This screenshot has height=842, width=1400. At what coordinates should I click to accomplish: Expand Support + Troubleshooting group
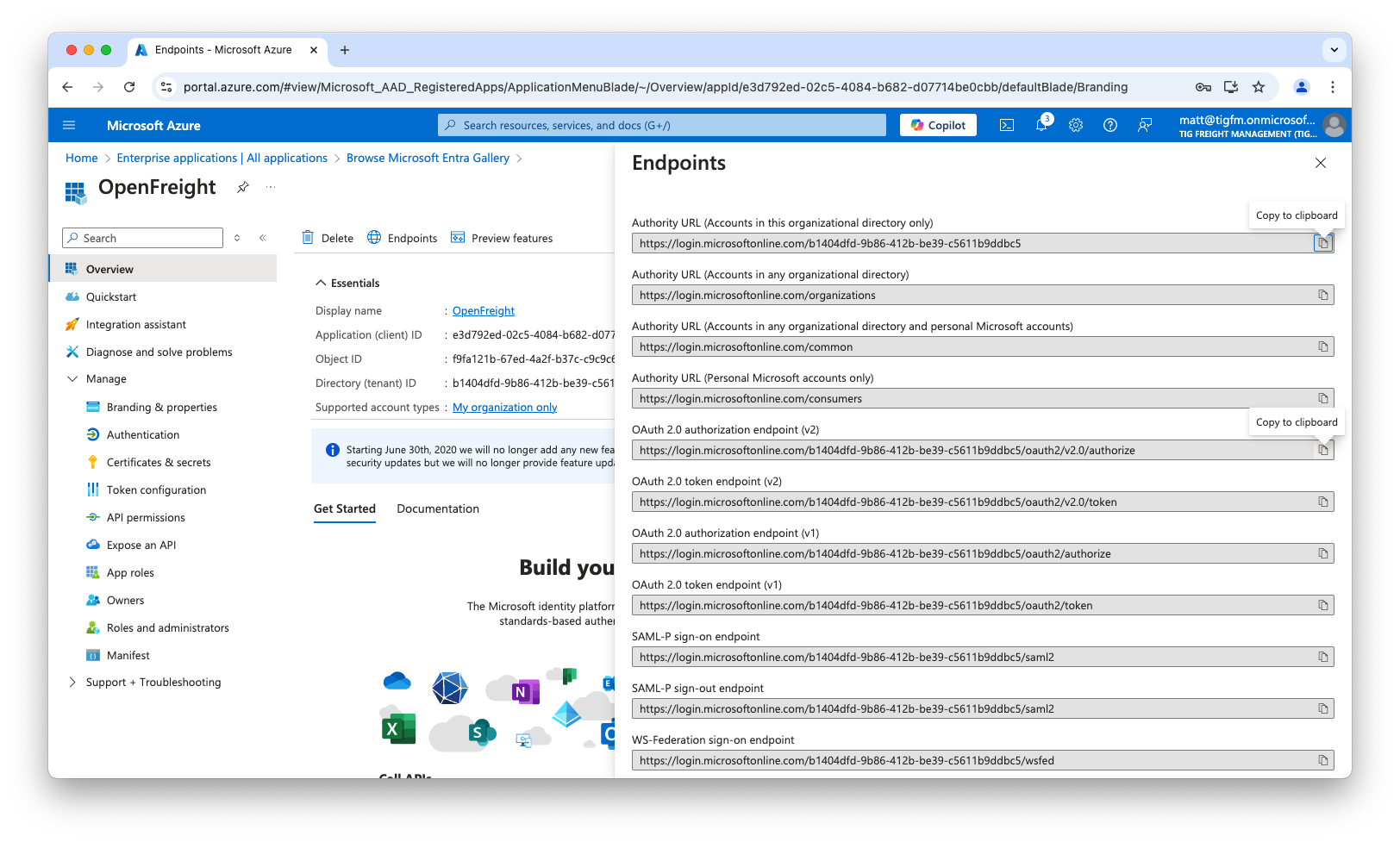pyautogui.click(x=72, y=682)
